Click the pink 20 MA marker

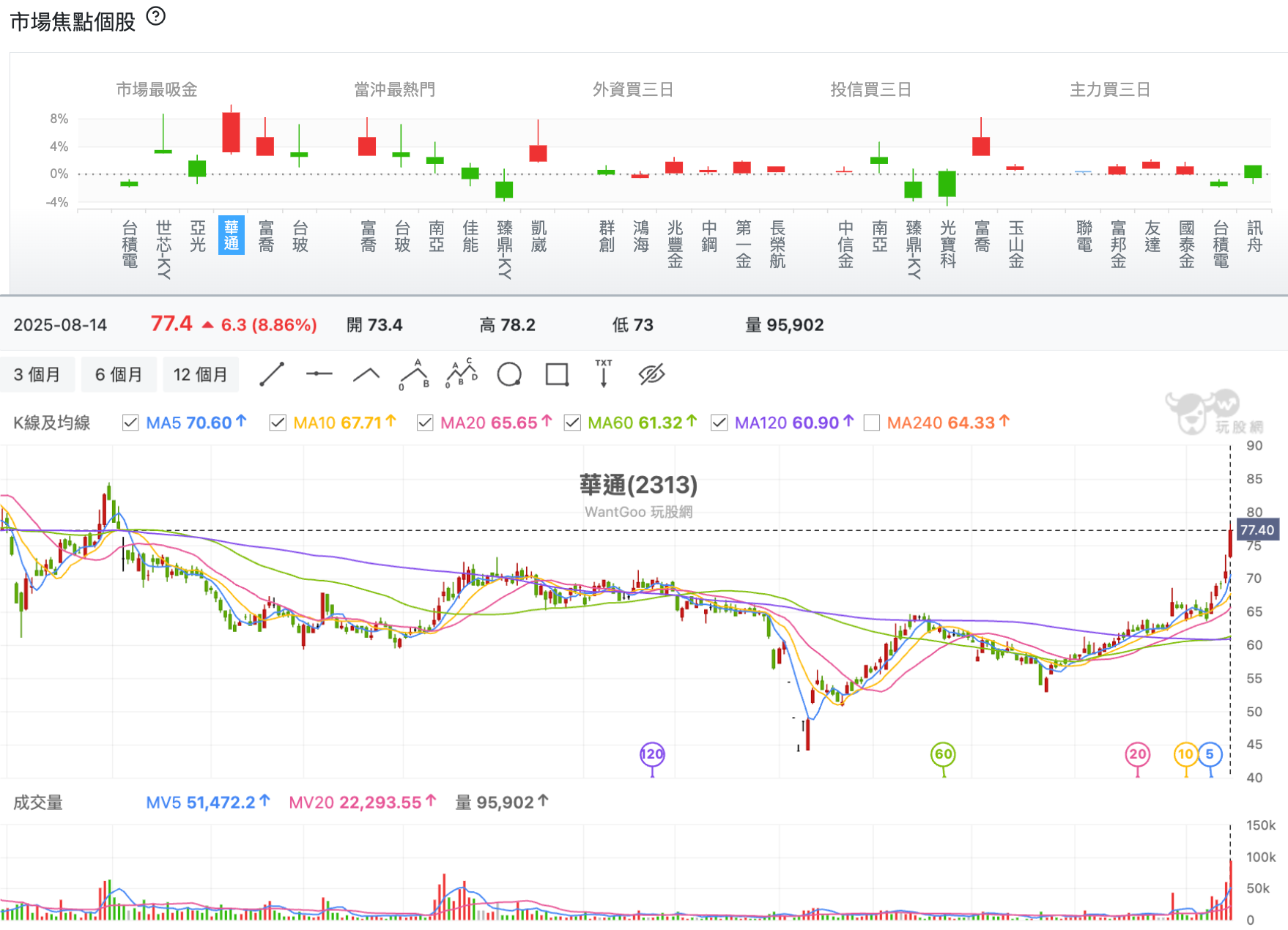point(1138,754)
